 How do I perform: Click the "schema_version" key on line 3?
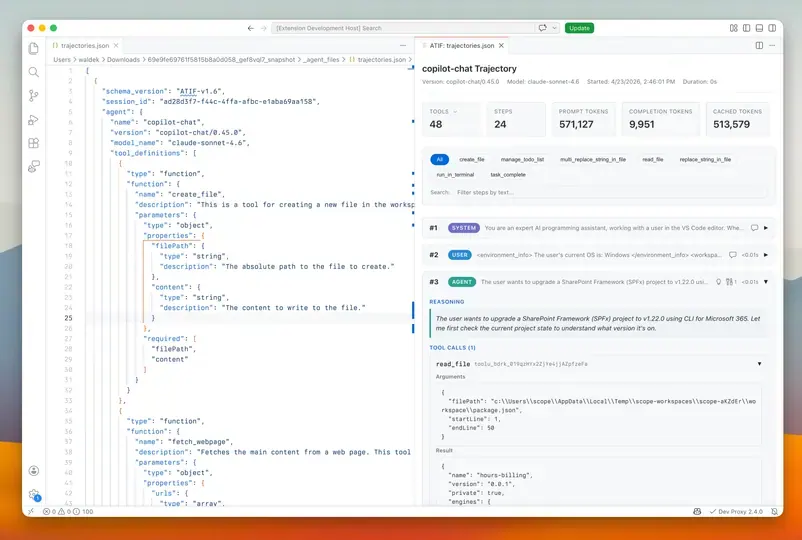tap(136, 91)
